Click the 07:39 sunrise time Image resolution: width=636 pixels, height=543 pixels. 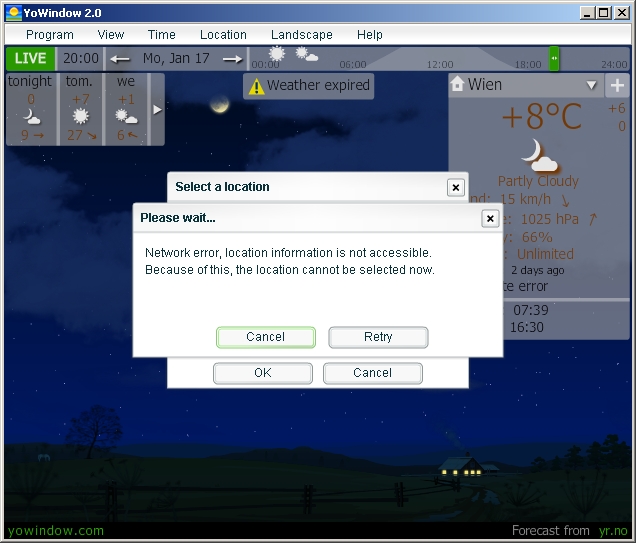tap(531, 310)
